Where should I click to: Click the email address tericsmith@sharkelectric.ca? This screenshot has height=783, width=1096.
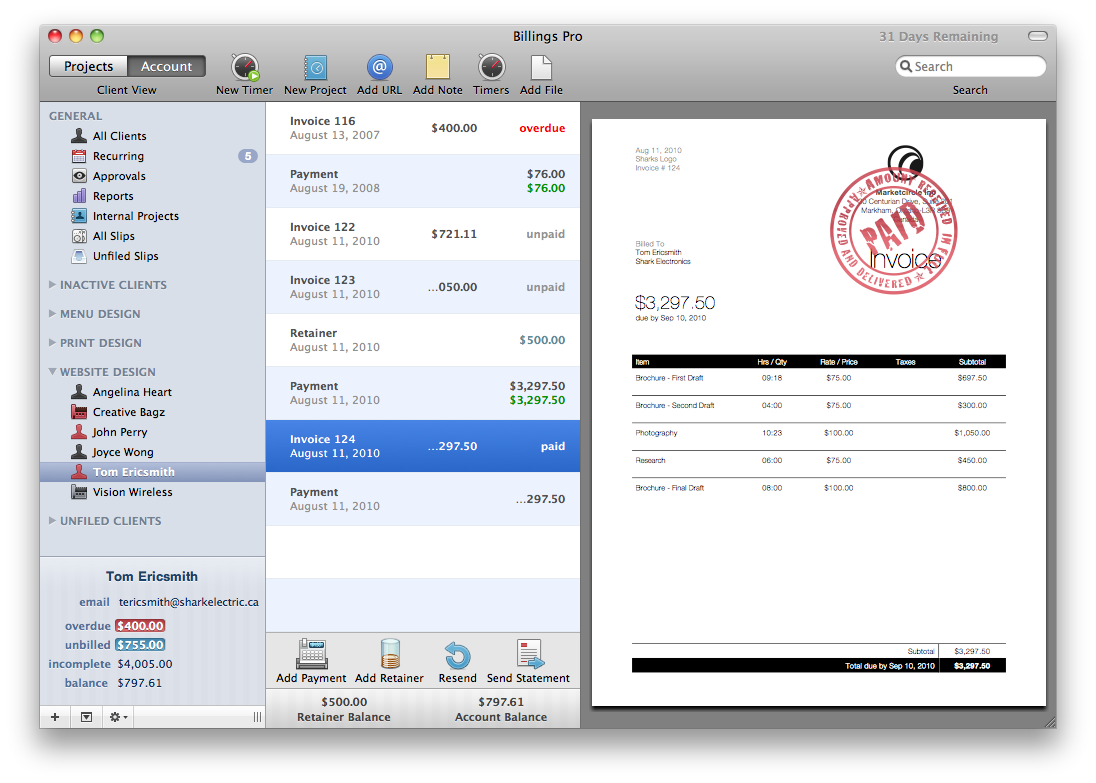pyautogui.click(x=189, y=602)
